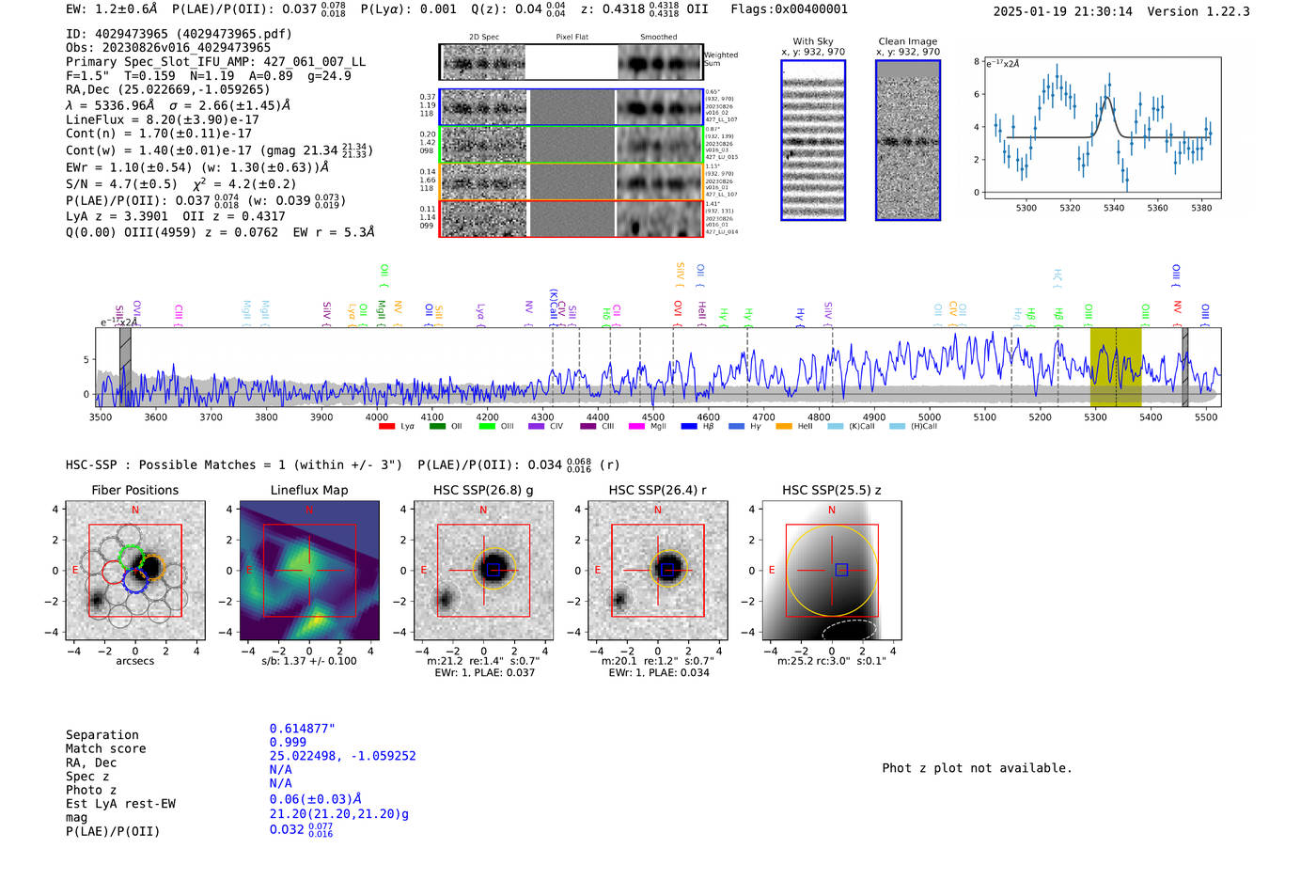Click the Est LyA rest-EW value 0.06(±0.03)Å
Image resolution: width=1316 pixels, height=896 pixels.
316,799
